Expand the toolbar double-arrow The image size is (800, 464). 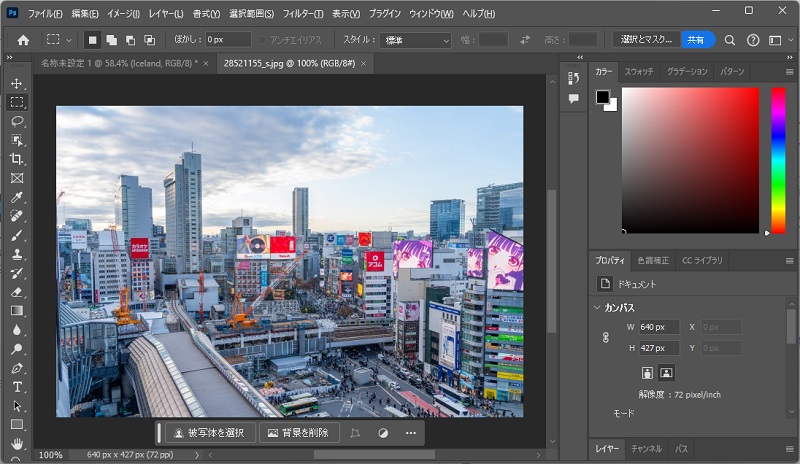pos(9,57)
